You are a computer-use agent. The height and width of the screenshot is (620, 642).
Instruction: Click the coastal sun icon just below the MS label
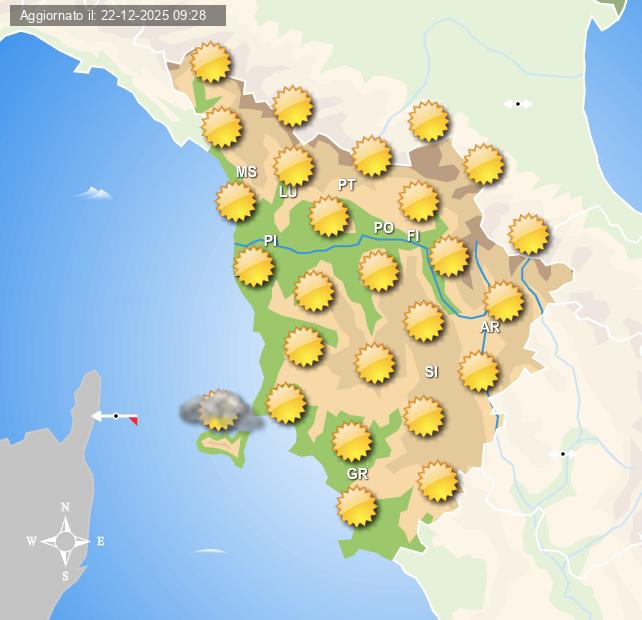(236, 201)
